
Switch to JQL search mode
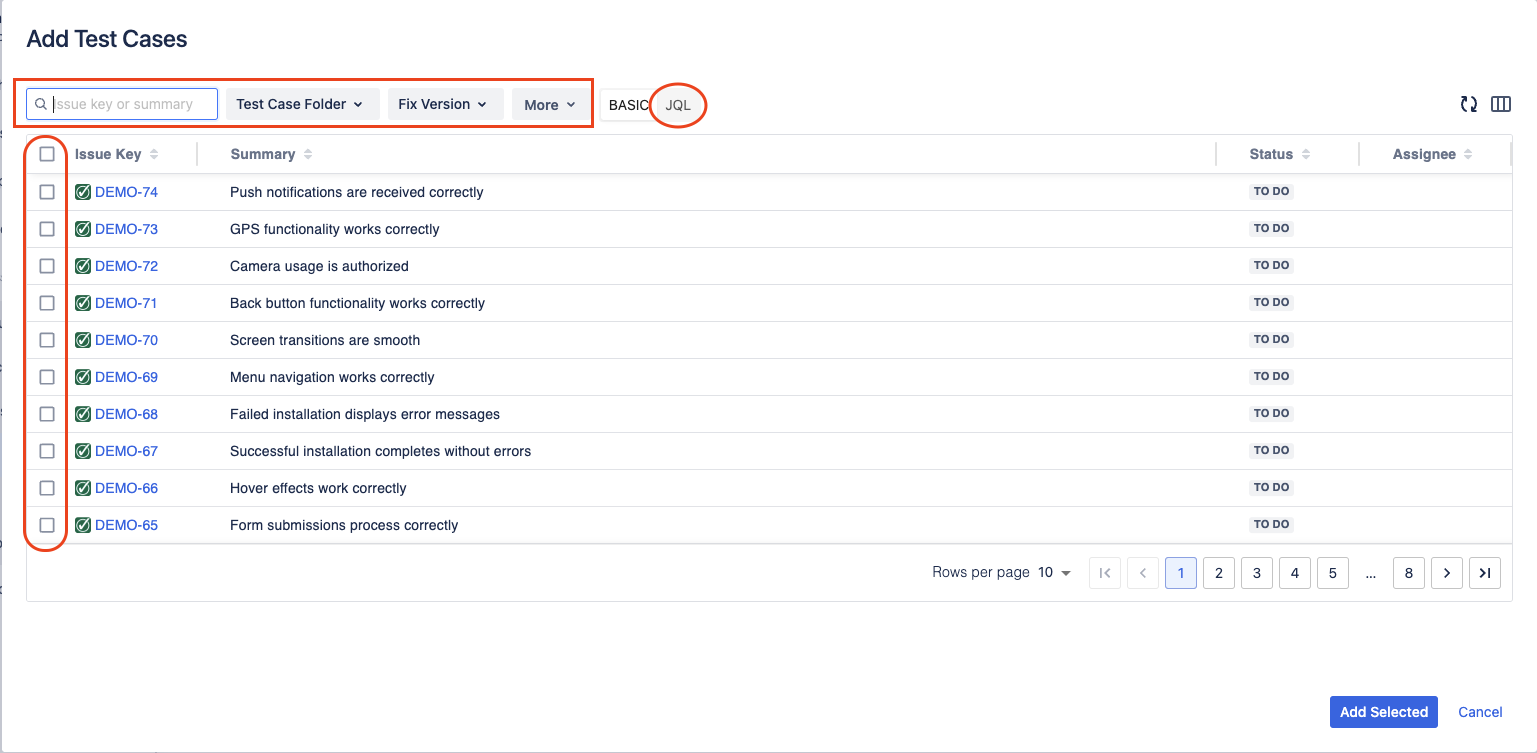pyautogui.click(x=678, y=105)
